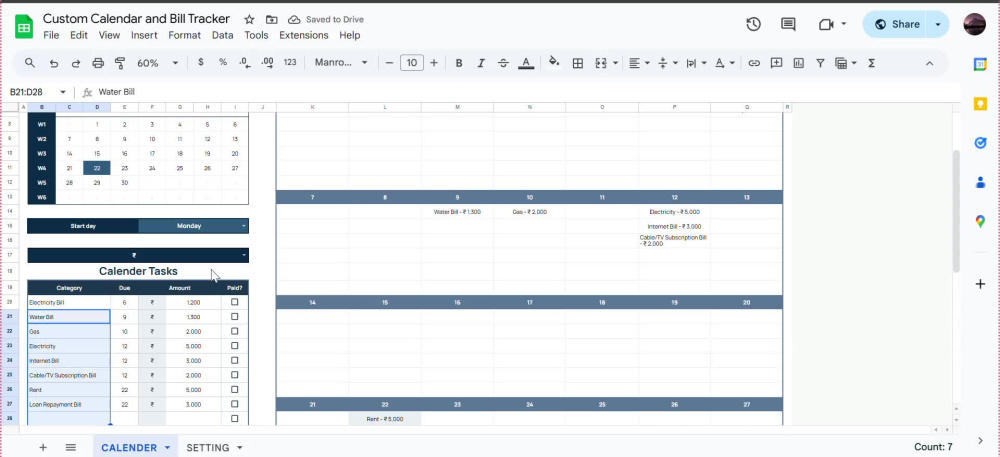This screenshot has height=457, width=1000.
Task: Apply italic formatting
Action: coord(481,62)
